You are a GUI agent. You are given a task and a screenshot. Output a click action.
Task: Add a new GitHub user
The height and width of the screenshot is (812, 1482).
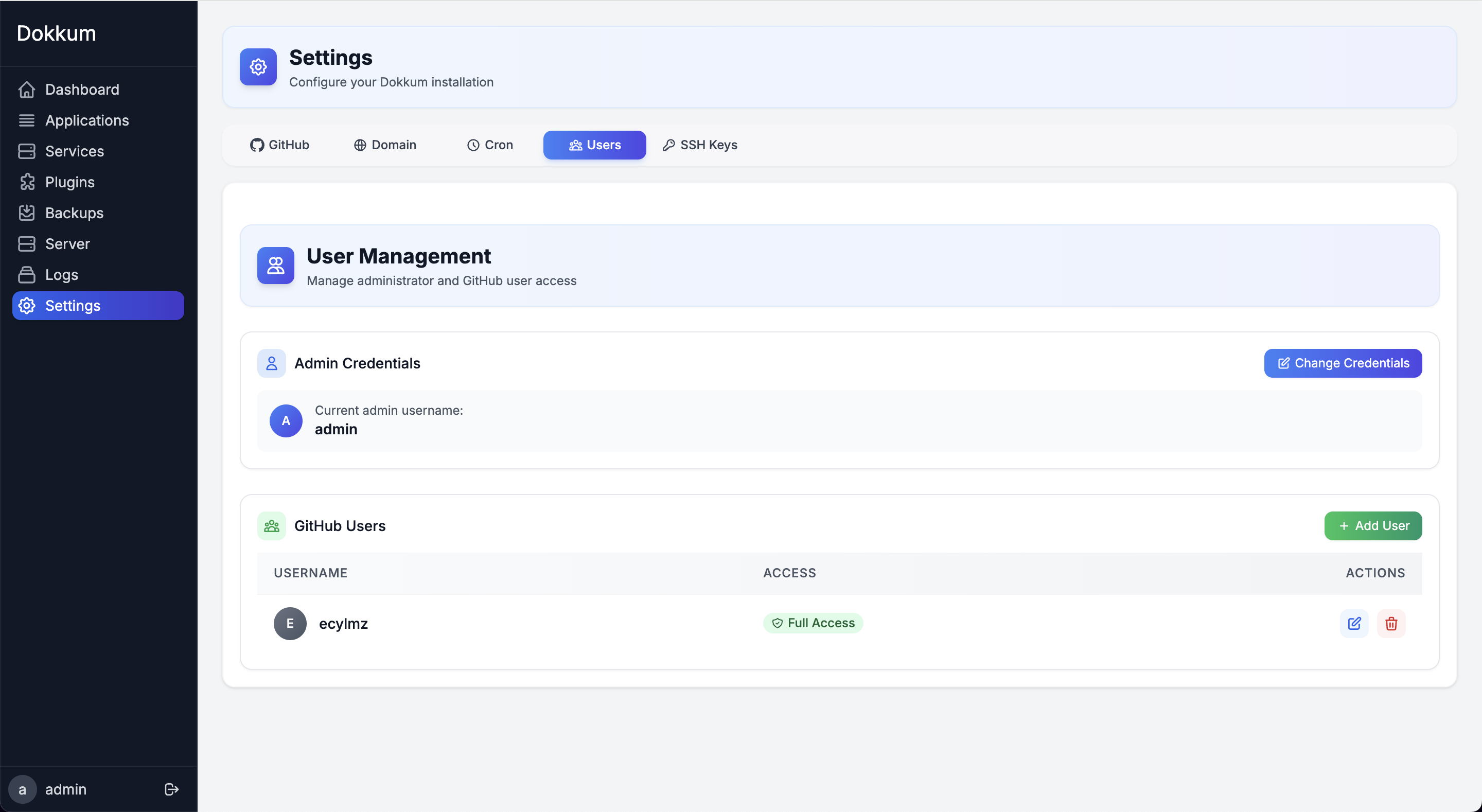[1372, 525]
